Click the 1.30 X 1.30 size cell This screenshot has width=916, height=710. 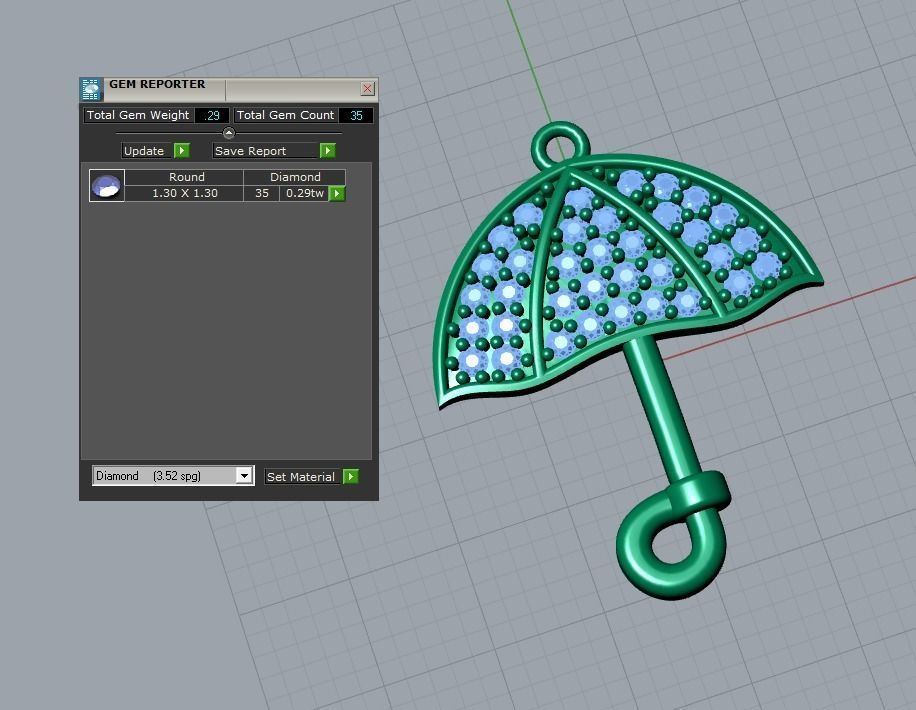coord(184,193)
